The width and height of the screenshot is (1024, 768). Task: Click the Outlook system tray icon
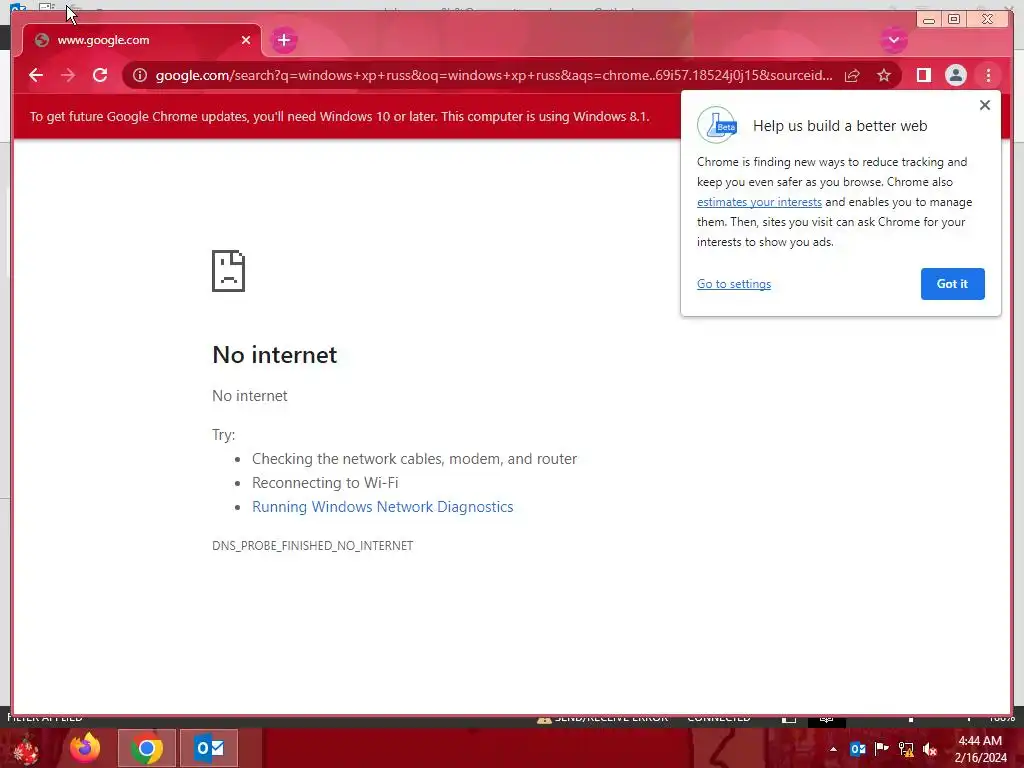857,749
